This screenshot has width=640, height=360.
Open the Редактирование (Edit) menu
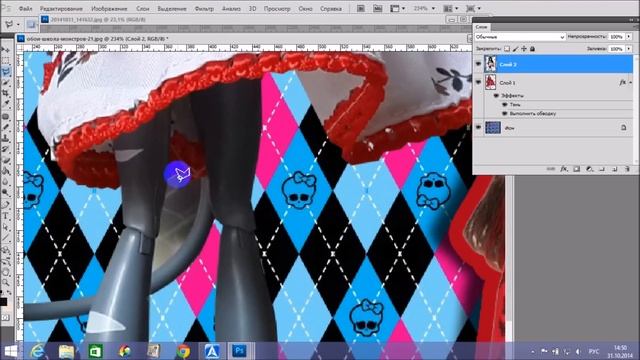click(61, 8)
